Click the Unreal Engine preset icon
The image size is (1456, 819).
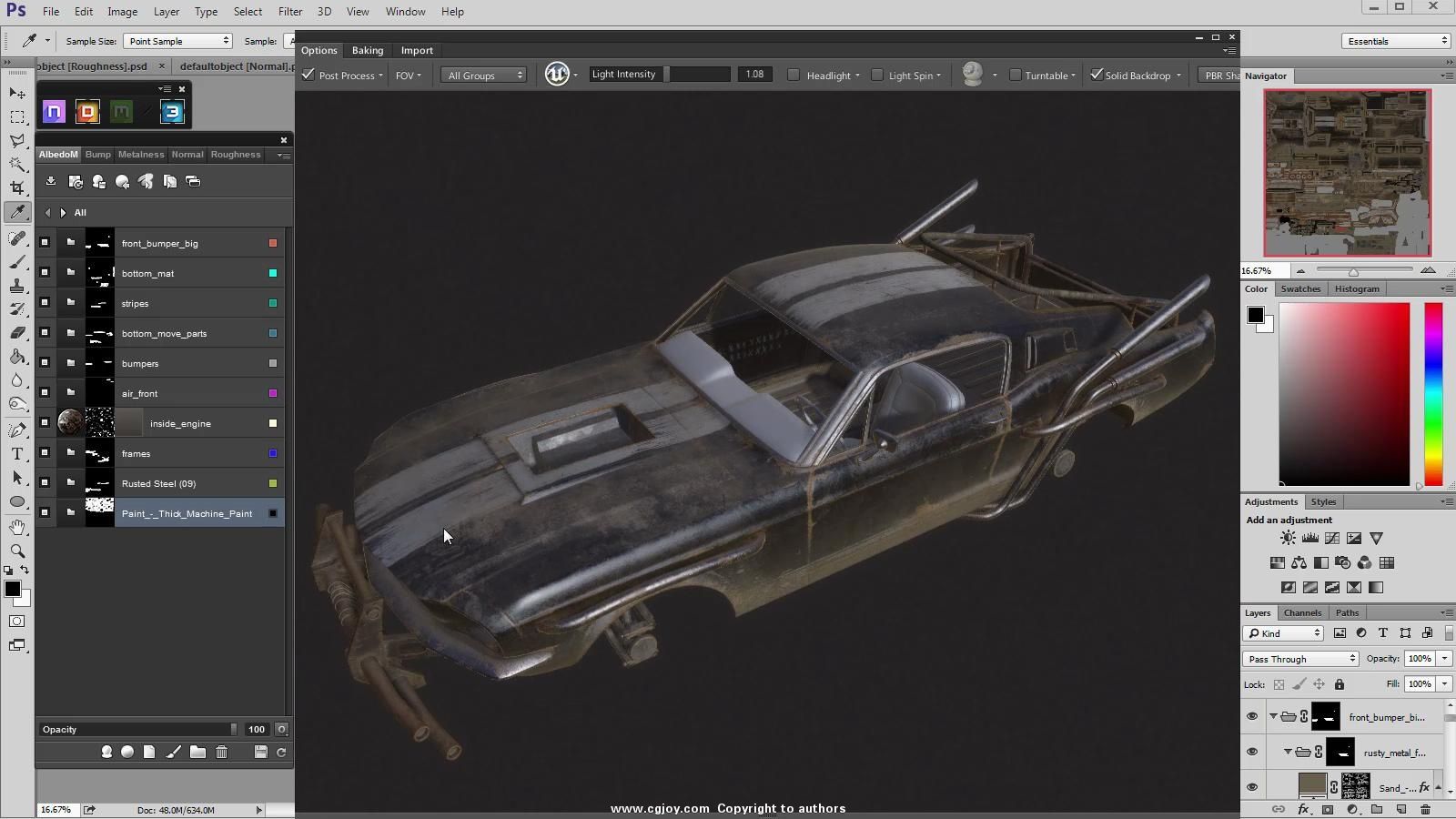pyautogui.click(x=557, y=75)
